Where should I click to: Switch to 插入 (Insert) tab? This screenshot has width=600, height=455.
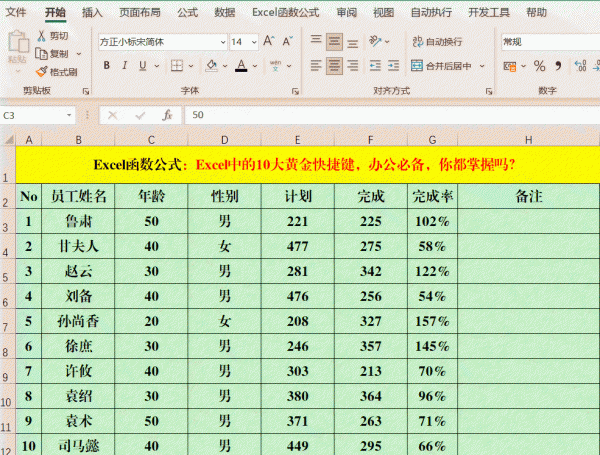92,12
